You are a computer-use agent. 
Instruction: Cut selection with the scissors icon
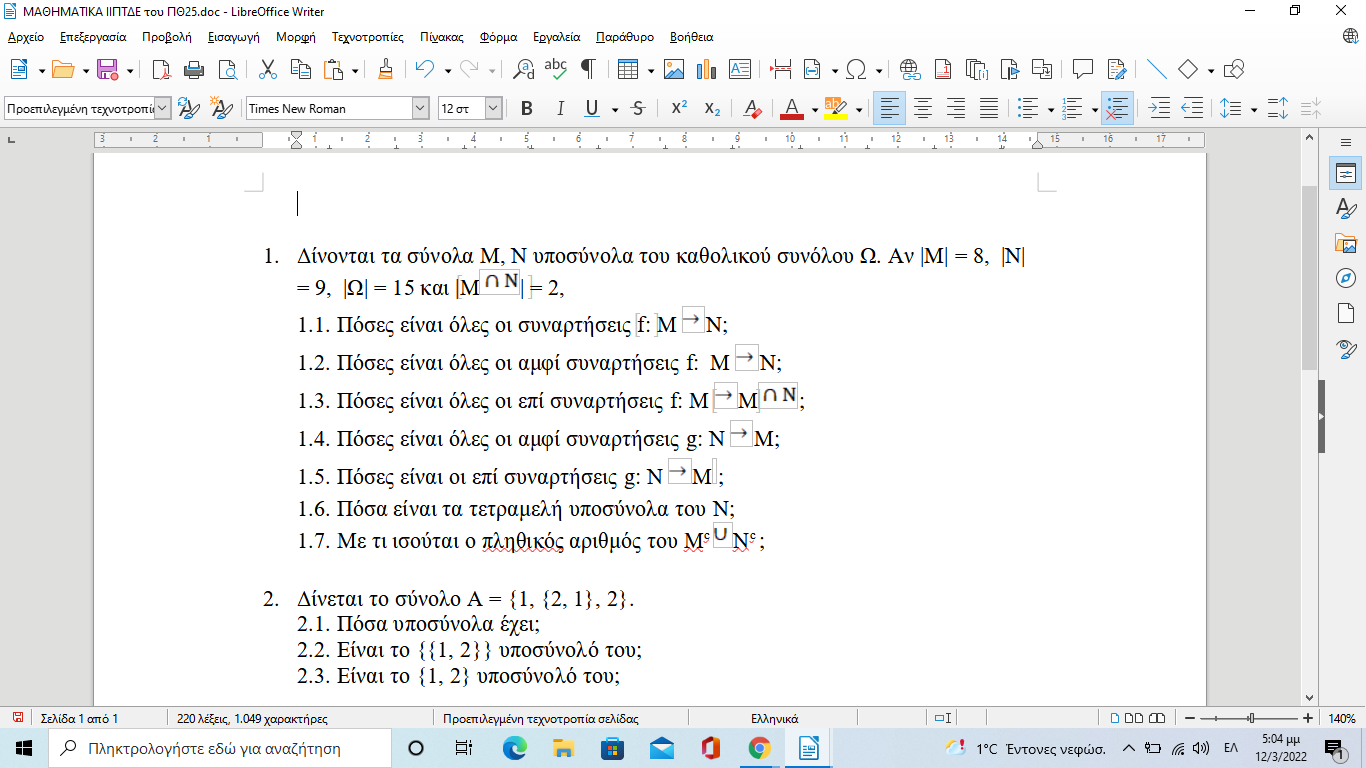coord(268,70)
